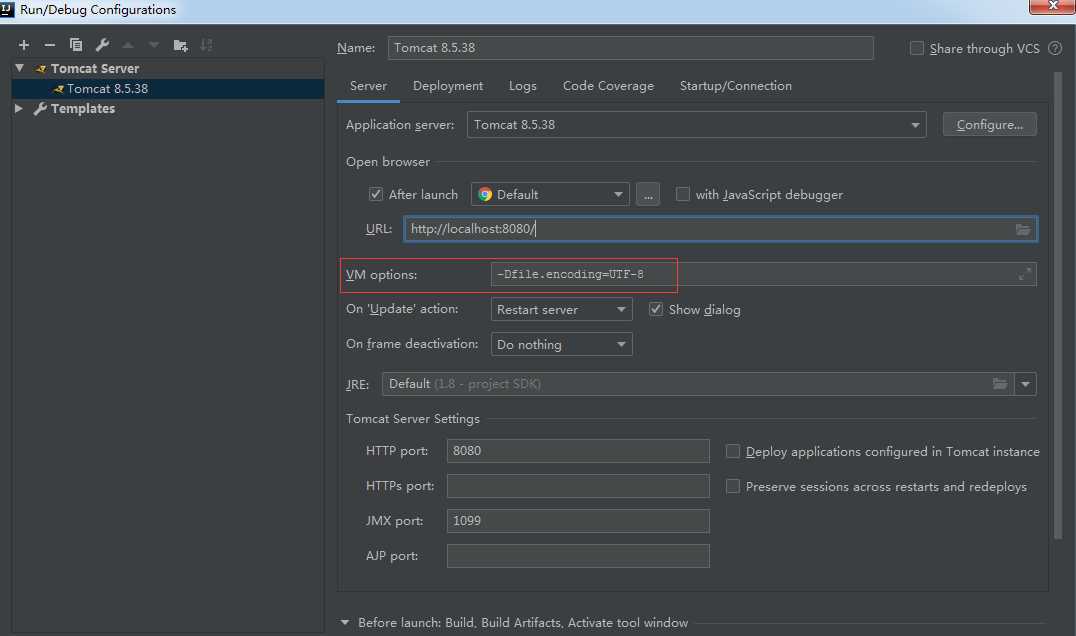The width and height of the screenshot is (1076, 636).
Task: Click the URL input field
Action: (x=721, y=229)
